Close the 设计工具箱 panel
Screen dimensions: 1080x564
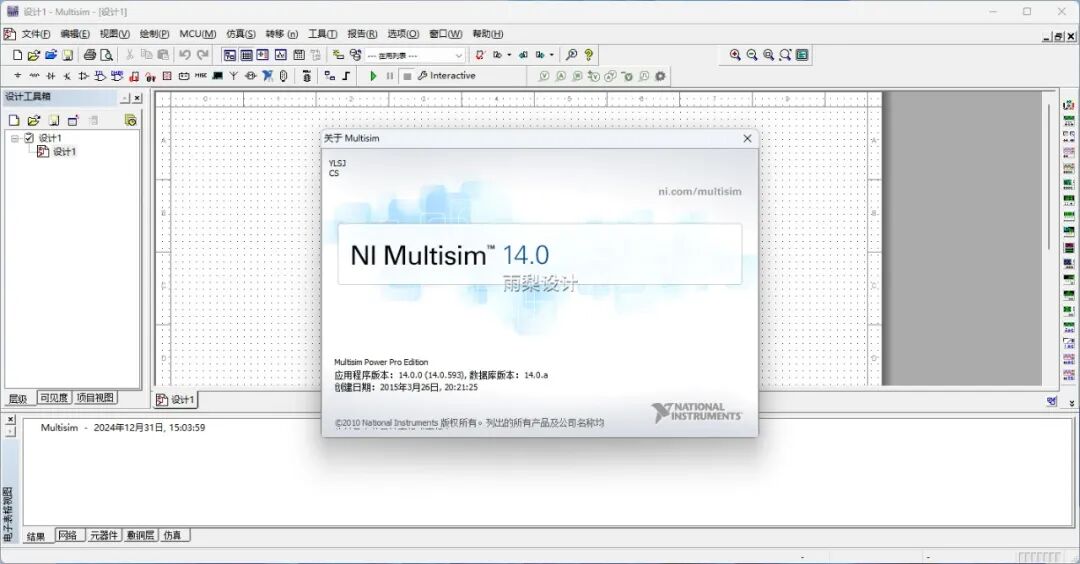137,98
